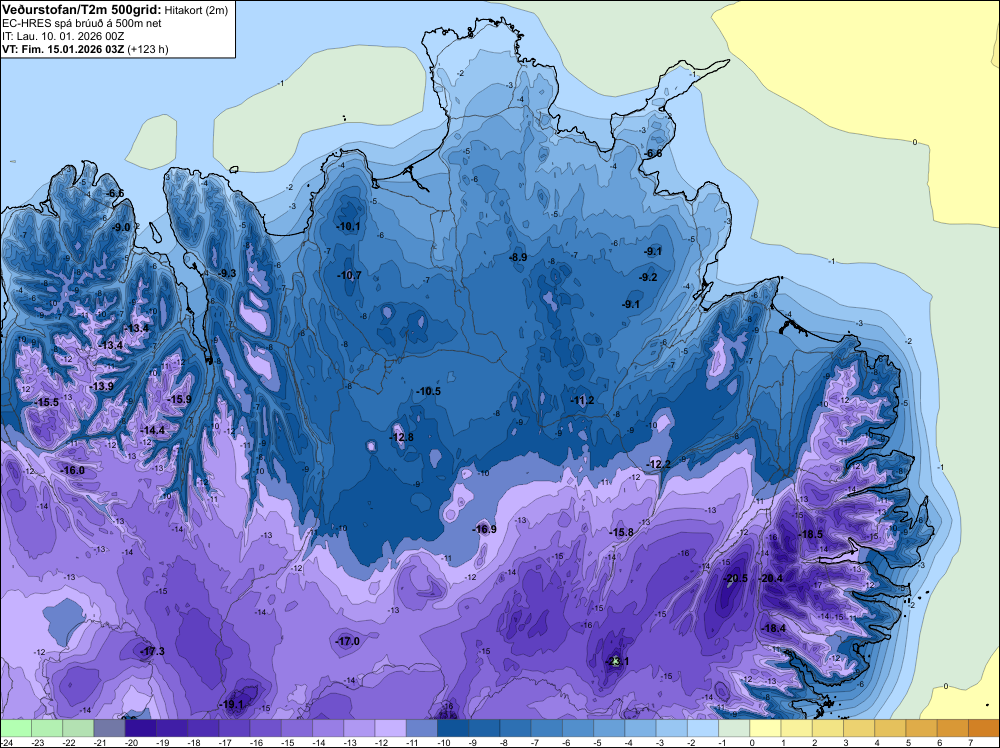Click the legend swatch between -7 and -6
1000x748 pixels.
(547, 728)
